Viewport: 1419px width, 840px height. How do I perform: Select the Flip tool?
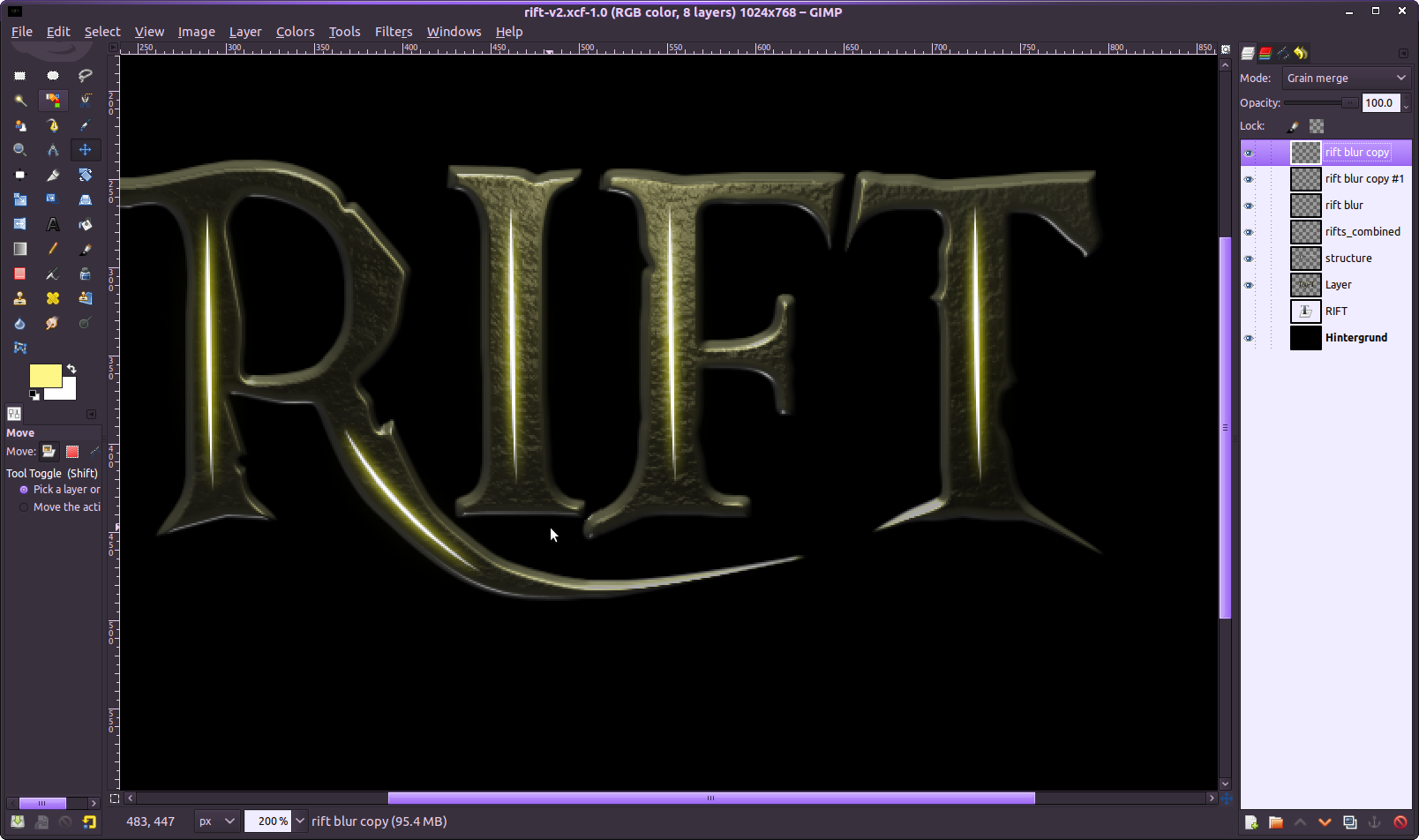click(x=19, y=224)
